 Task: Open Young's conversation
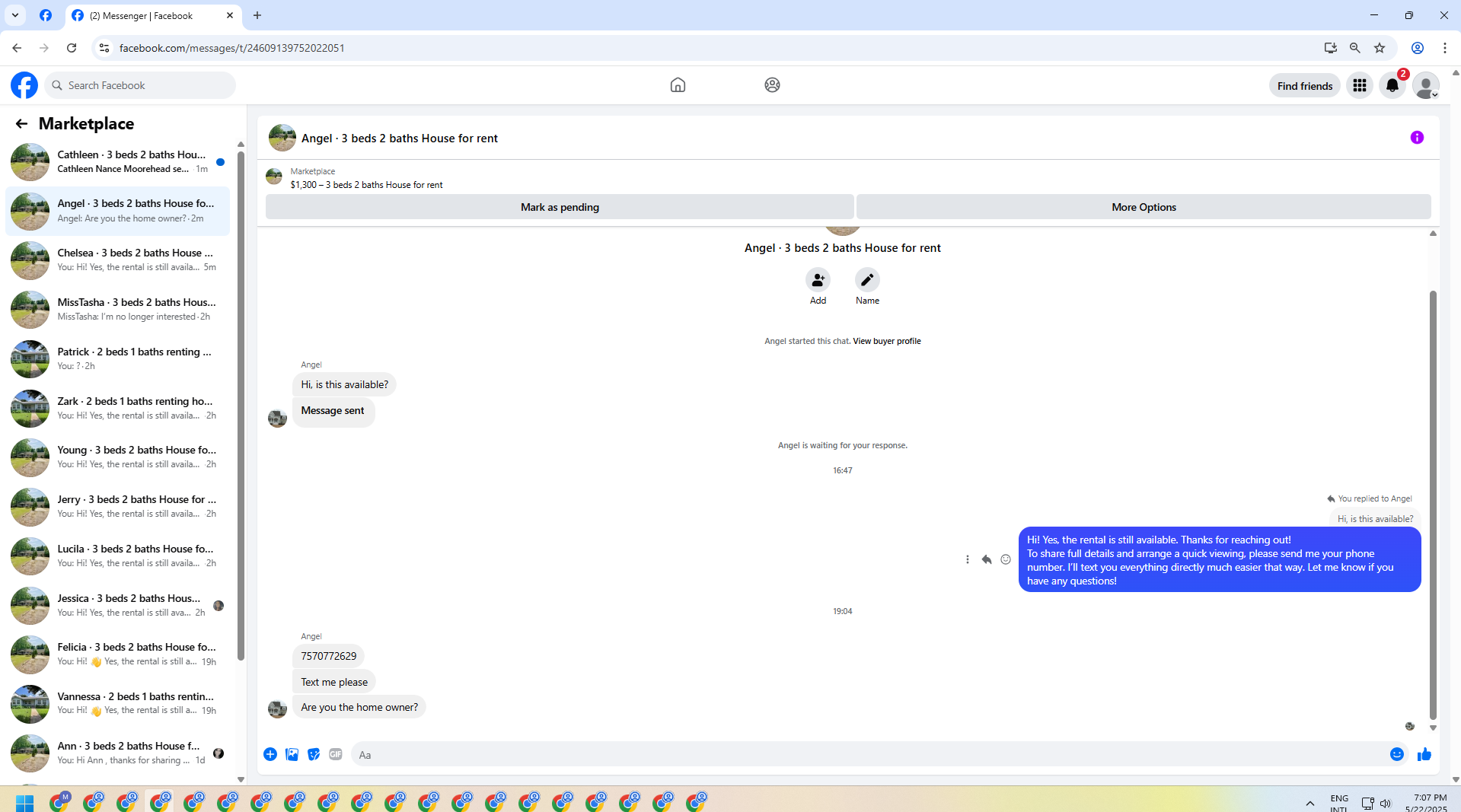[x=119, y=457]
